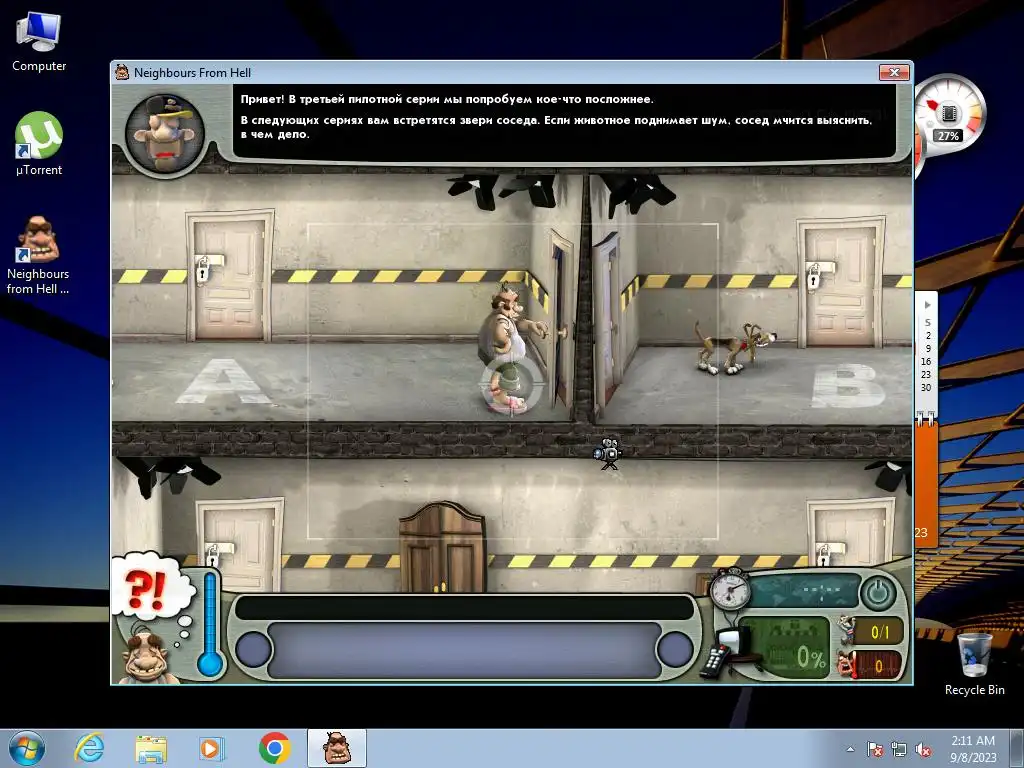Show hidden tray icons arrow
This screenshot has height=768, width=1024.
[850, 750]
